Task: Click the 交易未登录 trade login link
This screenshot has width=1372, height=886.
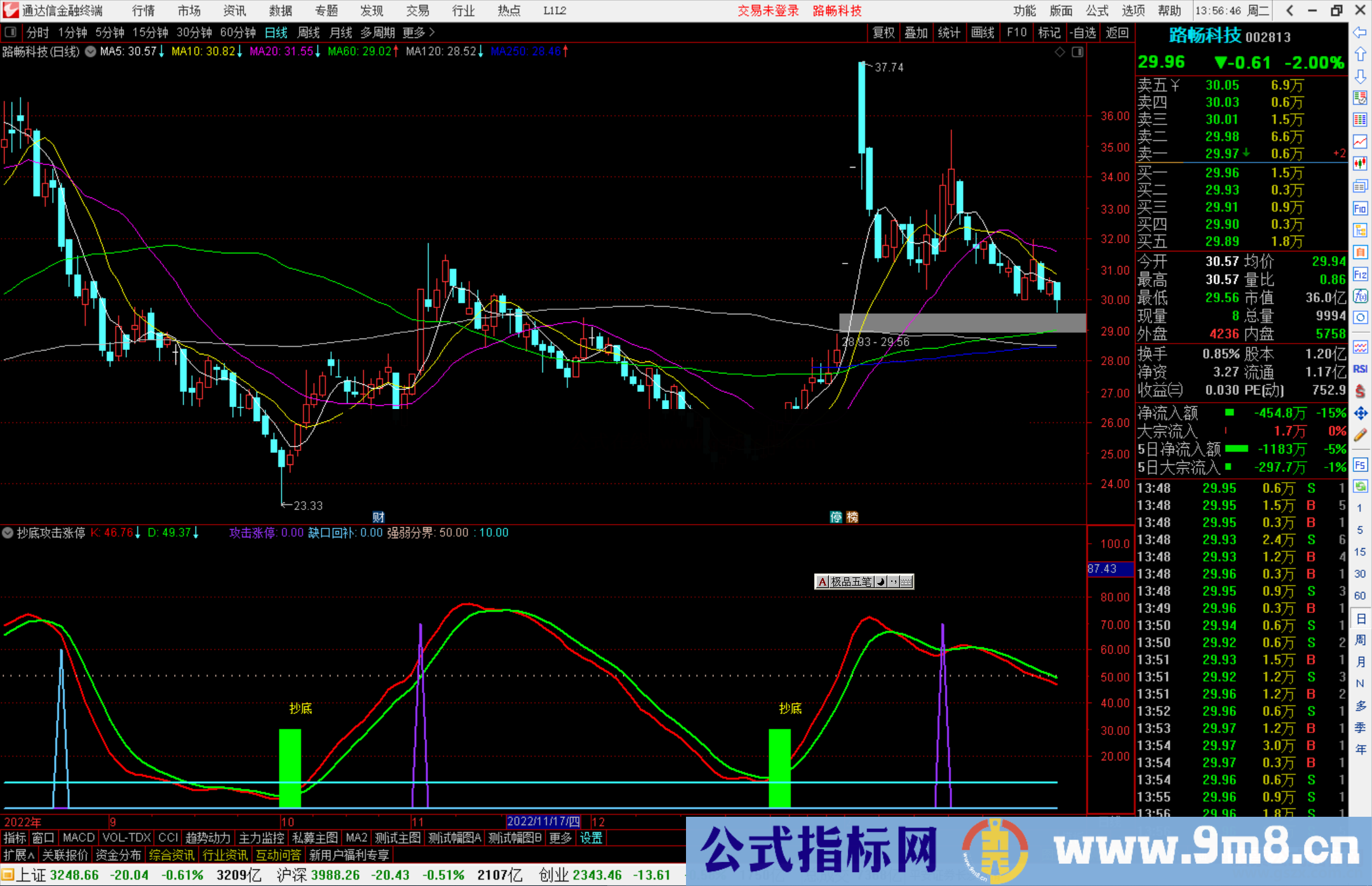Action: coord(768,11)
